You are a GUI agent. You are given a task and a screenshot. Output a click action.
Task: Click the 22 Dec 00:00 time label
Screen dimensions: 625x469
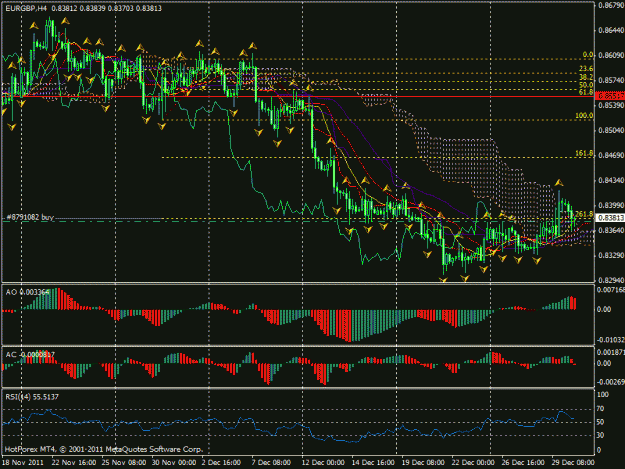473,463
